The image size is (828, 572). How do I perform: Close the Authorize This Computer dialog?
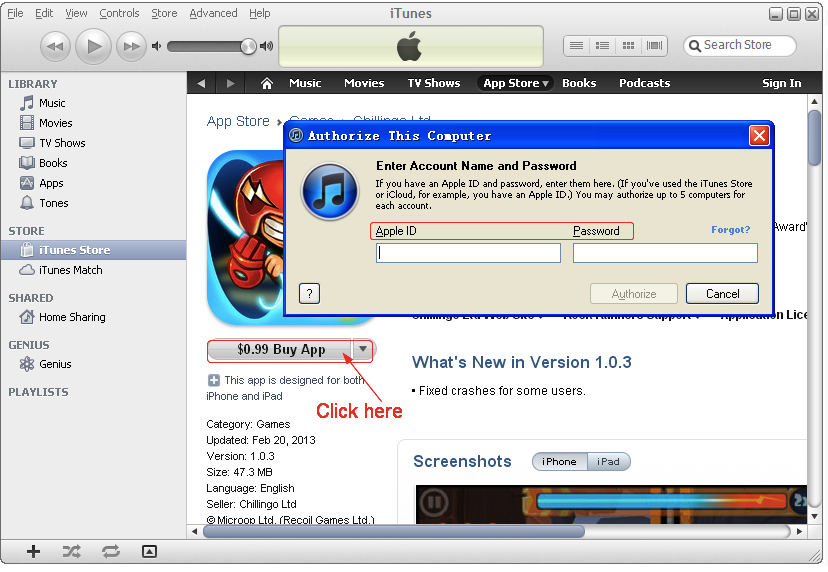[759, 136]
